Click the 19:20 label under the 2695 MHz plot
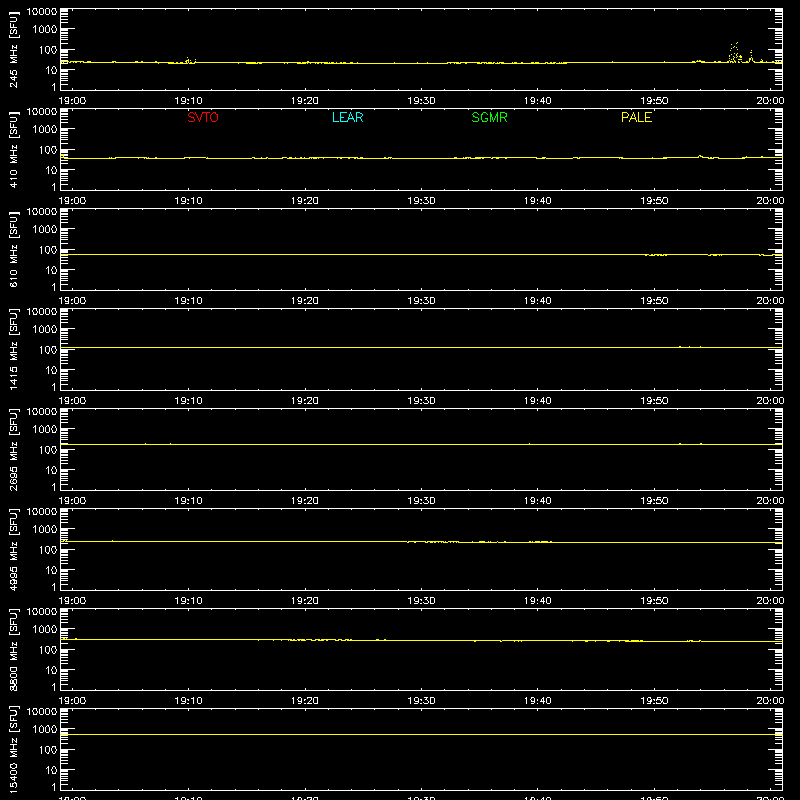This screenshot has width=800, height=800. click(x=305, y=501)
